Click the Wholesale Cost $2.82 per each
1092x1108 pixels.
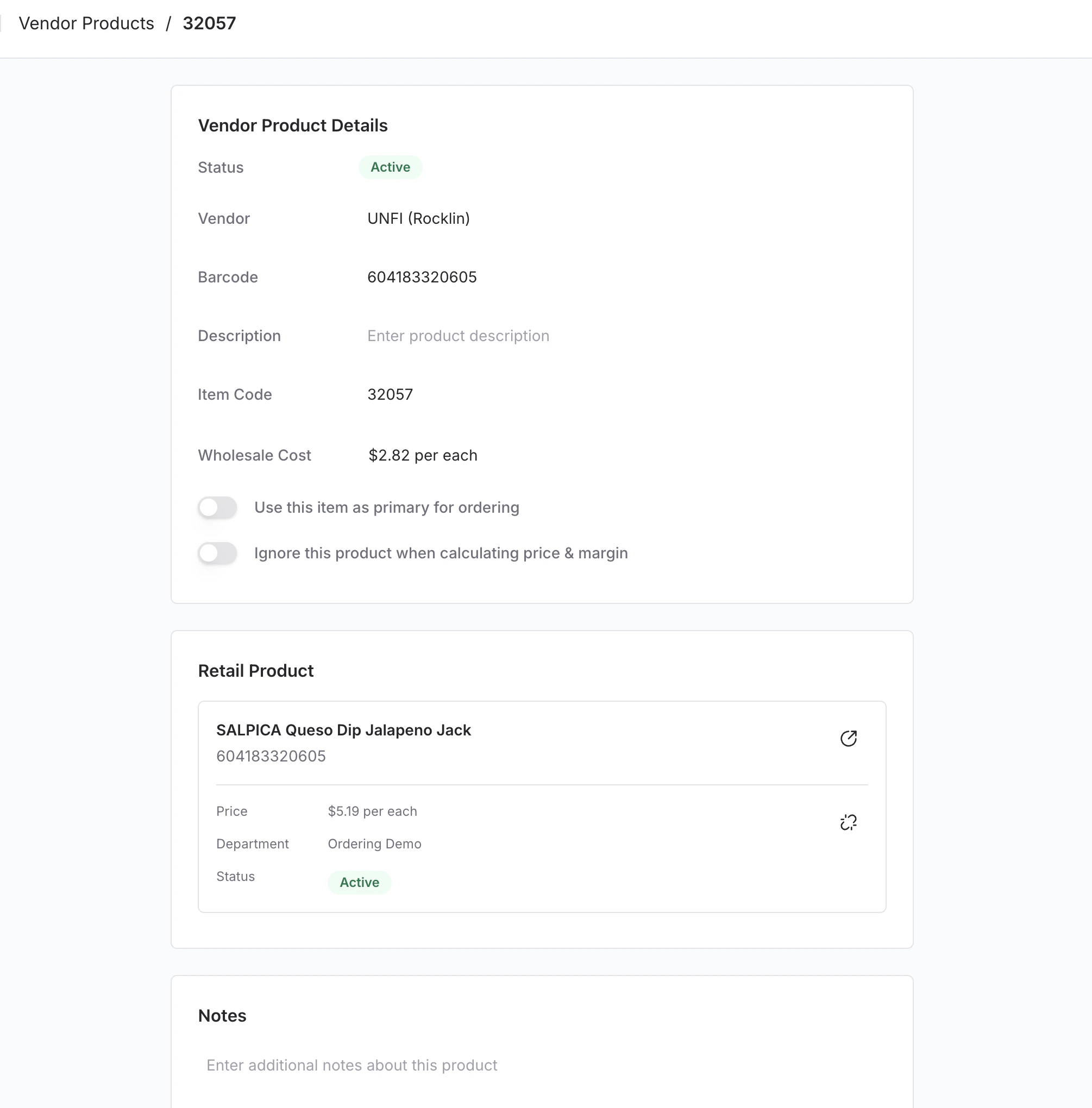click(422, 455)
